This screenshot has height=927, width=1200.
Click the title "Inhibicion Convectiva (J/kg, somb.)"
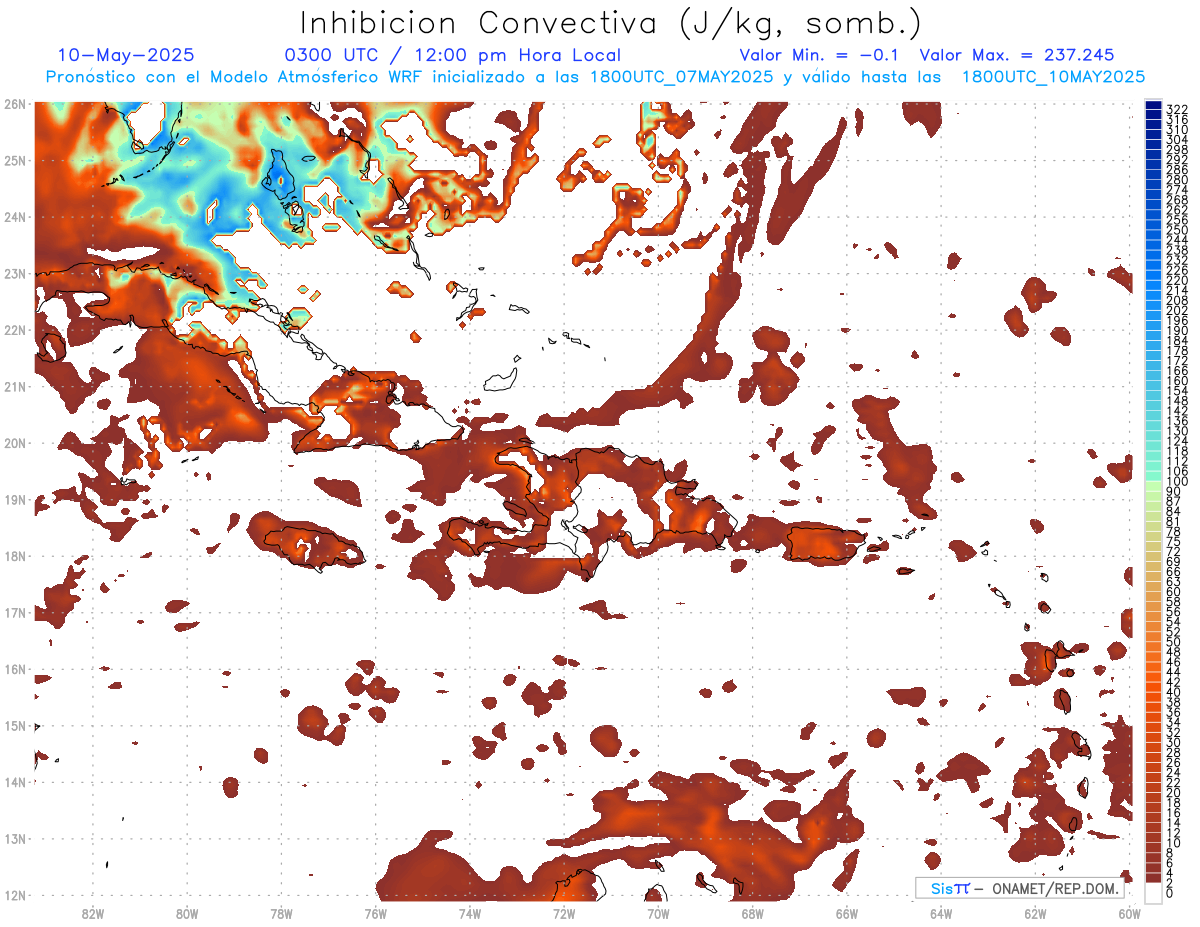tap(612, 23)
